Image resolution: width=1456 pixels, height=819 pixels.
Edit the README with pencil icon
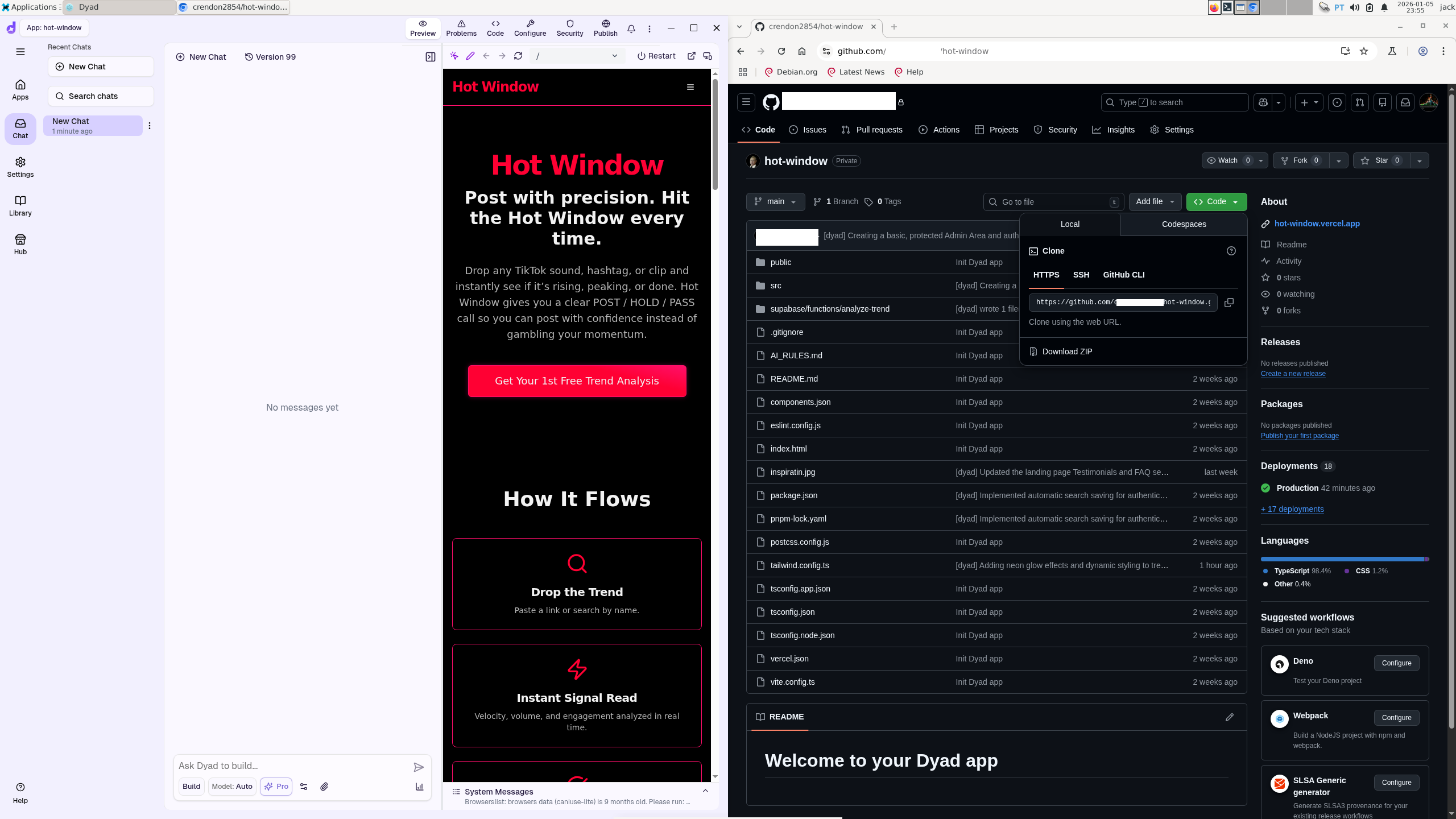point(1230,717)
